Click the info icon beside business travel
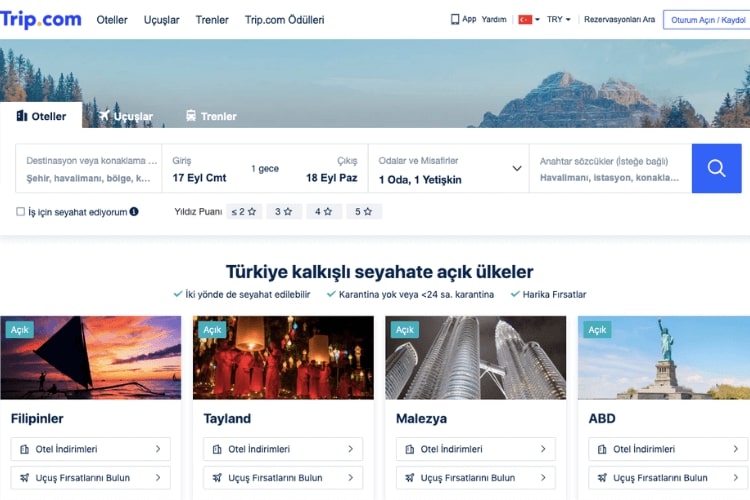 tap(134, 211)
